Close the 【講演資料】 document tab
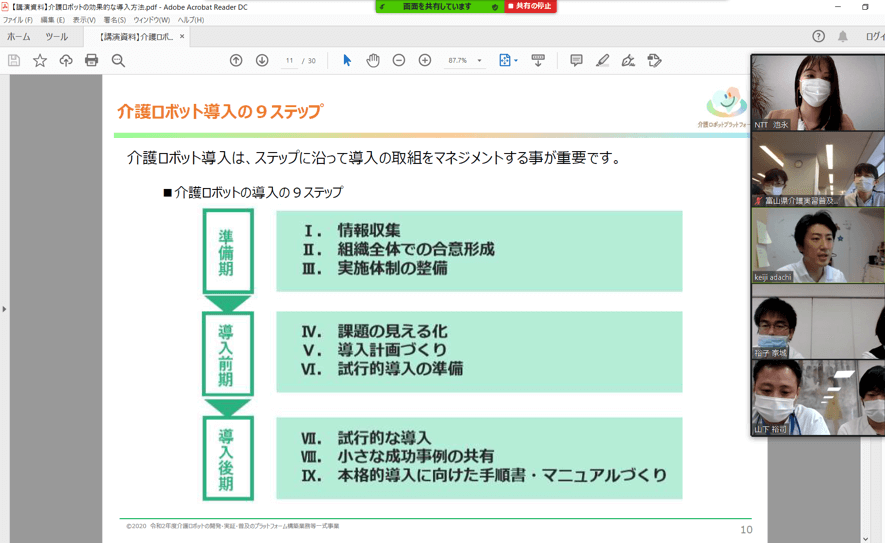885x543 pixels. [x=182, y=37]
